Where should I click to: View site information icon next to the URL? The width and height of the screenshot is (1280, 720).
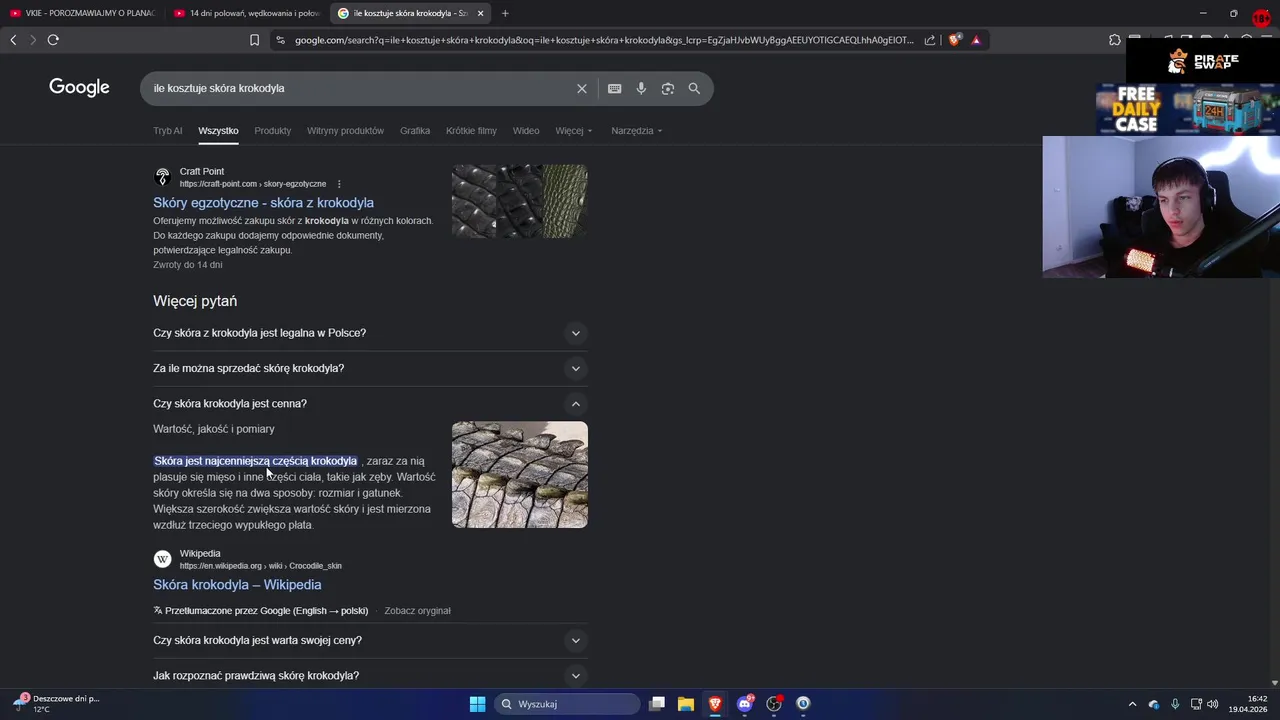[280, 40]
